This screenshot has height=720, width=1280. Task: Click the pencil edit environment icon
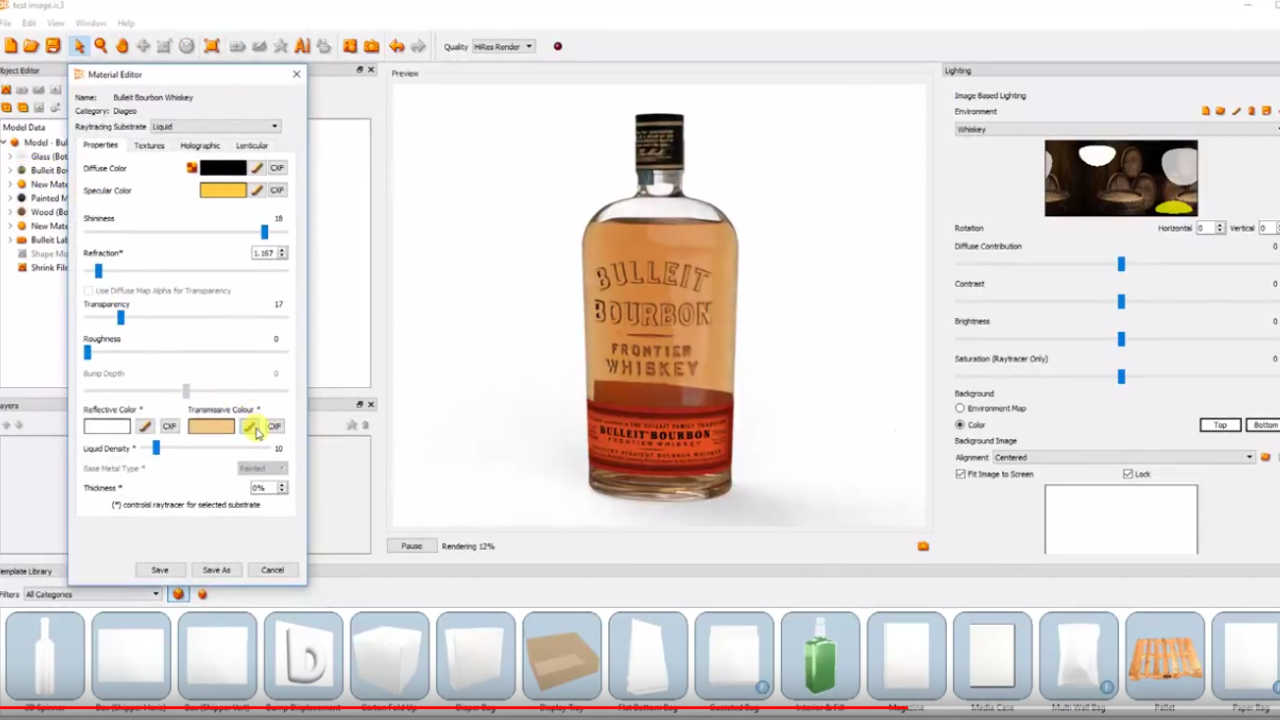point(1236,111)
